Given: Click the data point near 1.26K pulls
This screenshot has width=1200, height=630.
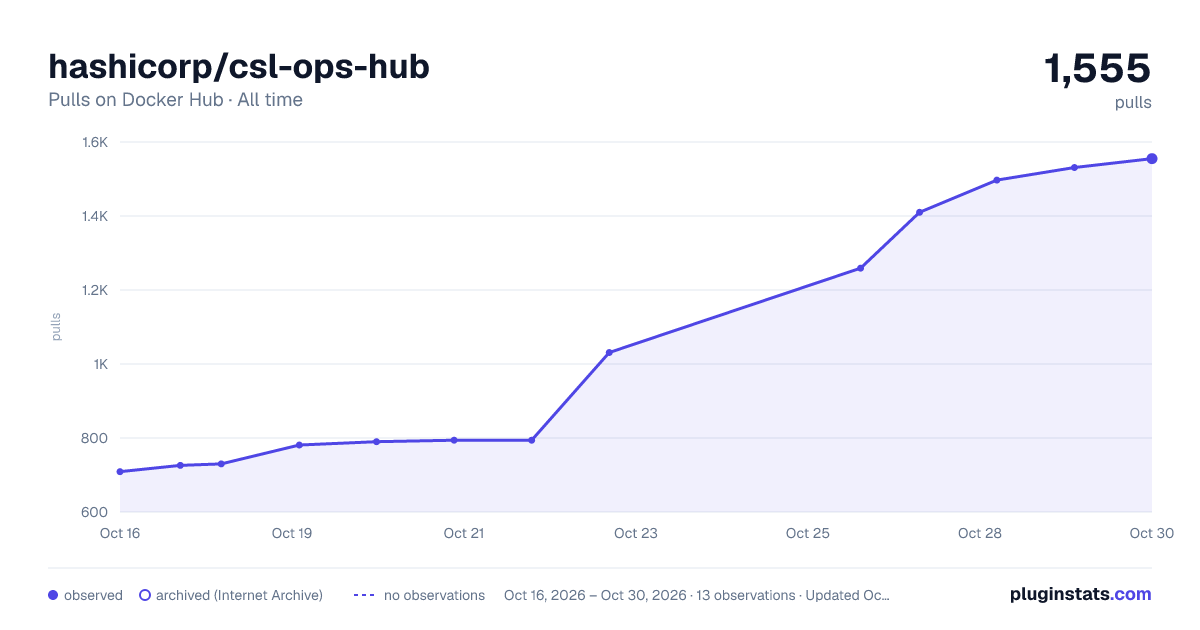Looking at the screenshot, I should pyautogui.click(x=860, y=268).
